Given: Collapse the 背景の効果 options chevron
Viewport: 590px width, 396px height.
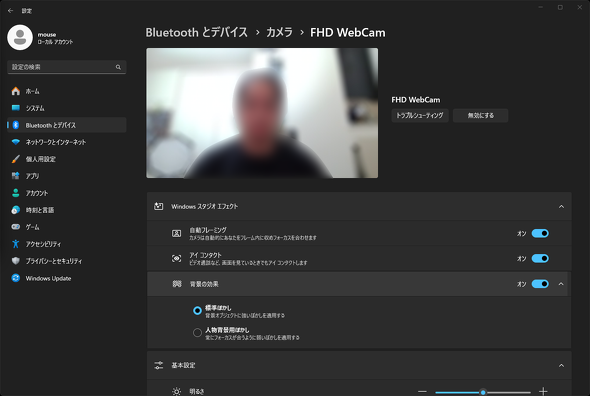Looking at the screenshot, I should click(x=561, y=283).
